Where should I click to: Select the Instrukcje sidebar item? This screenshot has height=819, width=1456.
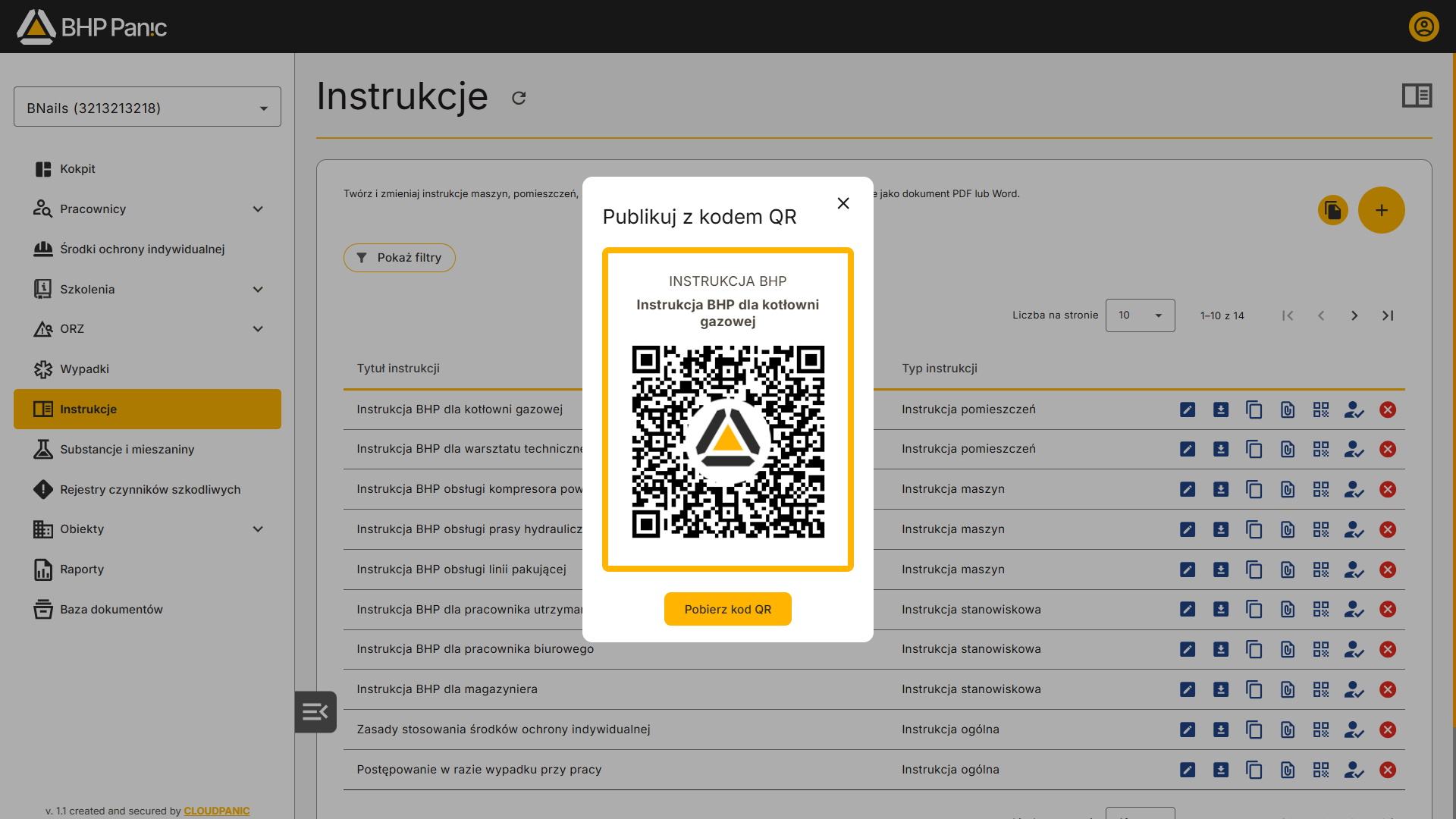pyautogui.click(x=147, y=409)
